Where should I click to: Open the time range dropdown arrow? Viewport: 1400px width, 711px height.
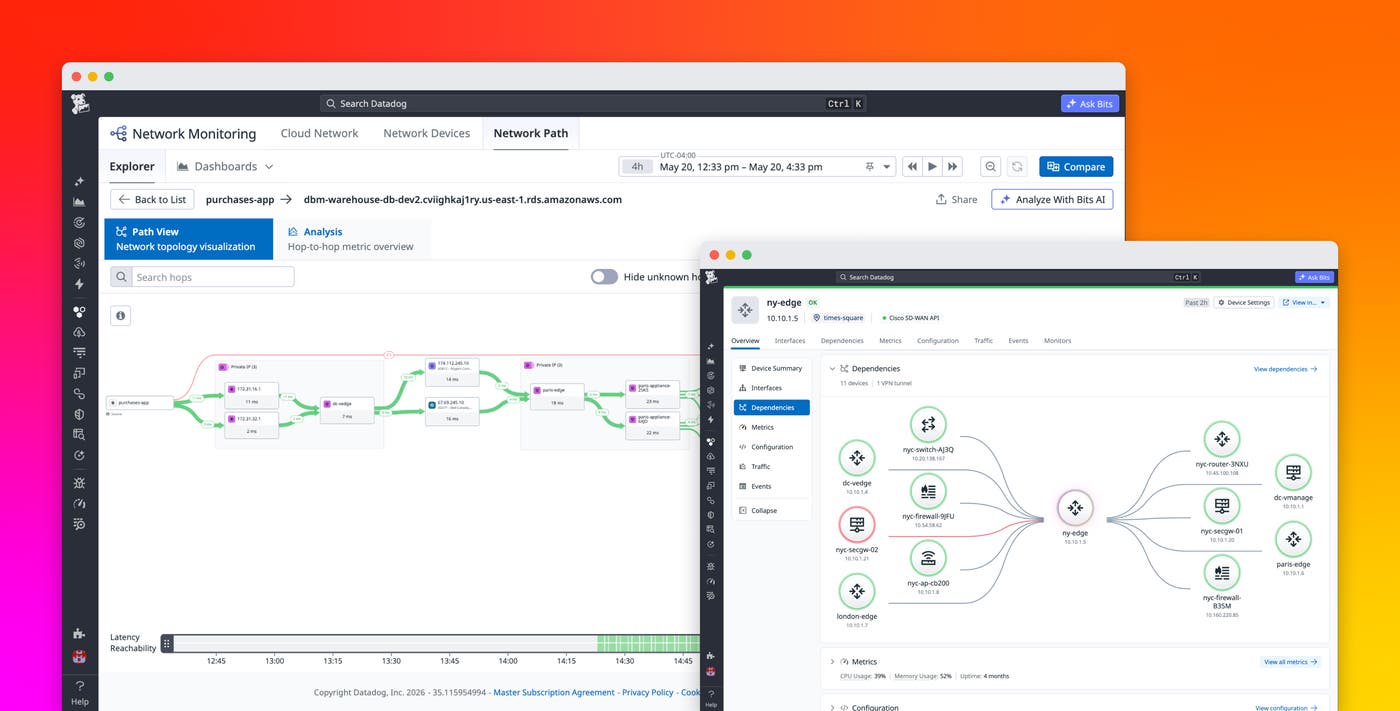[x=886, y=167]
